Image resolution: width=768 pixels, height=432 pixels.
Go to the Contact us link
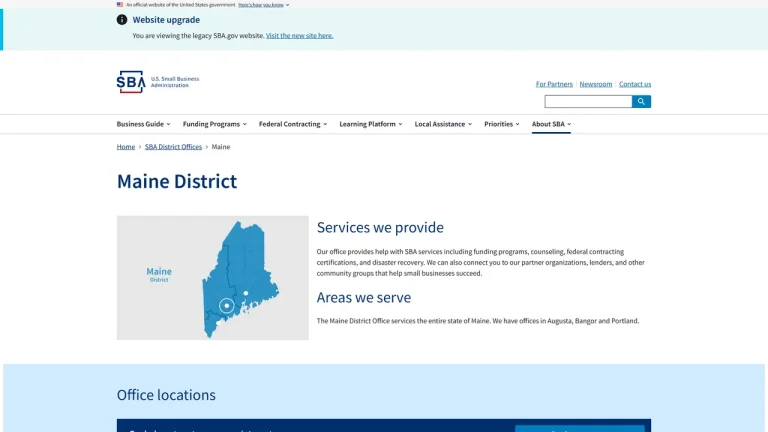click(x=635, y=84)
